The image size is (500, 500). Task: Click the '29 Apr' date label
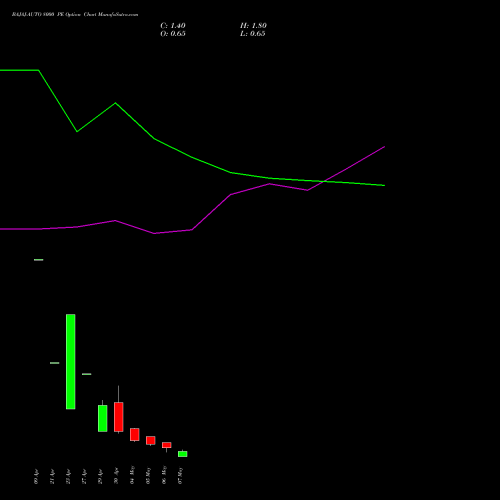pos(100,476)
